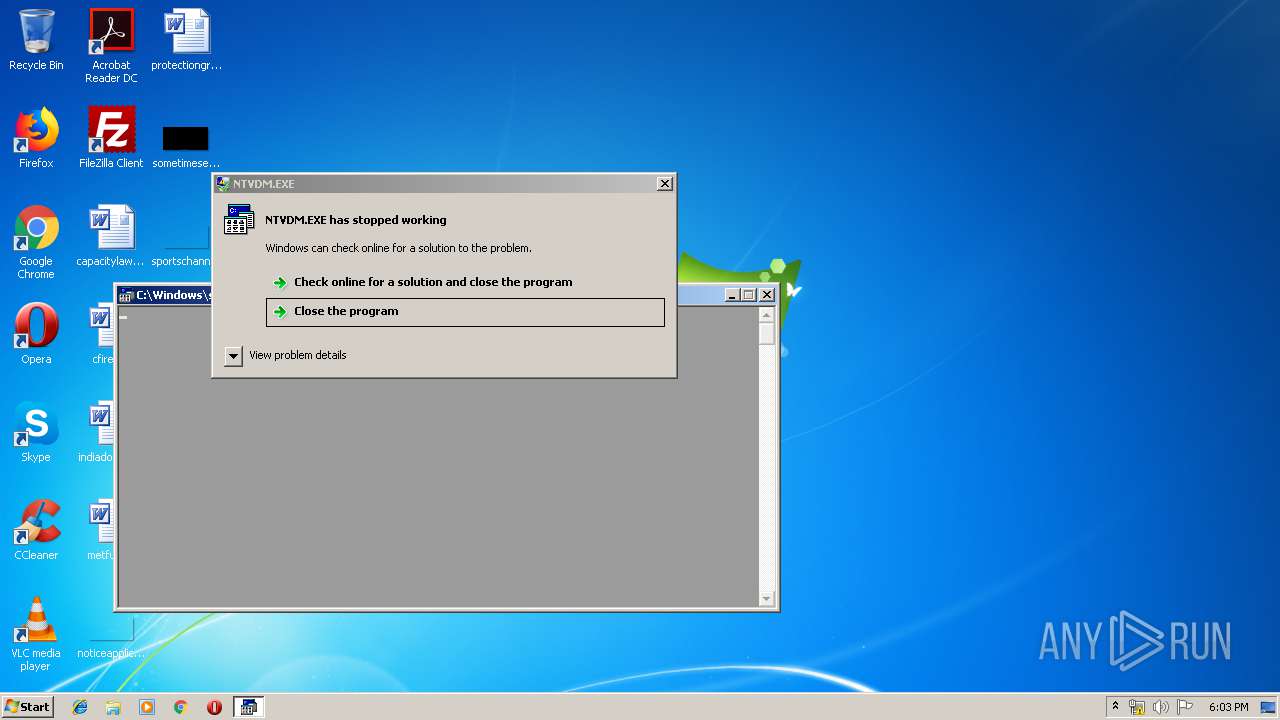Open Action Center flag icon
Screen dimensions: 1280x720
pos(1185,707)
